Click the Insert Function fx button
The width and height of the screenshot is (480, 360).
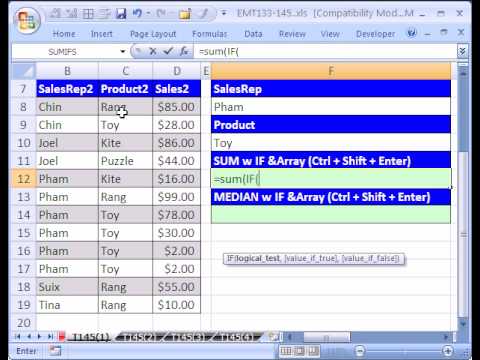184,51
